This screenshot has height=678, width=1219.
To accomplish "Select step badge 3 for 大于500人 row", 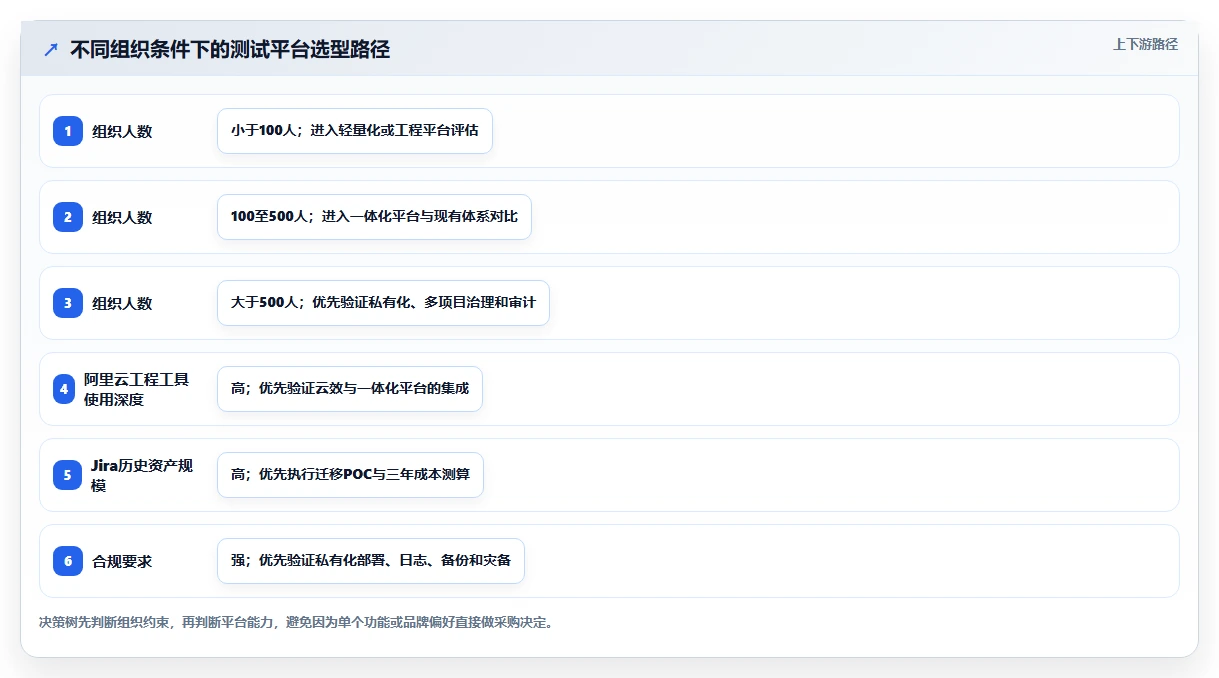I will point(68,303).
